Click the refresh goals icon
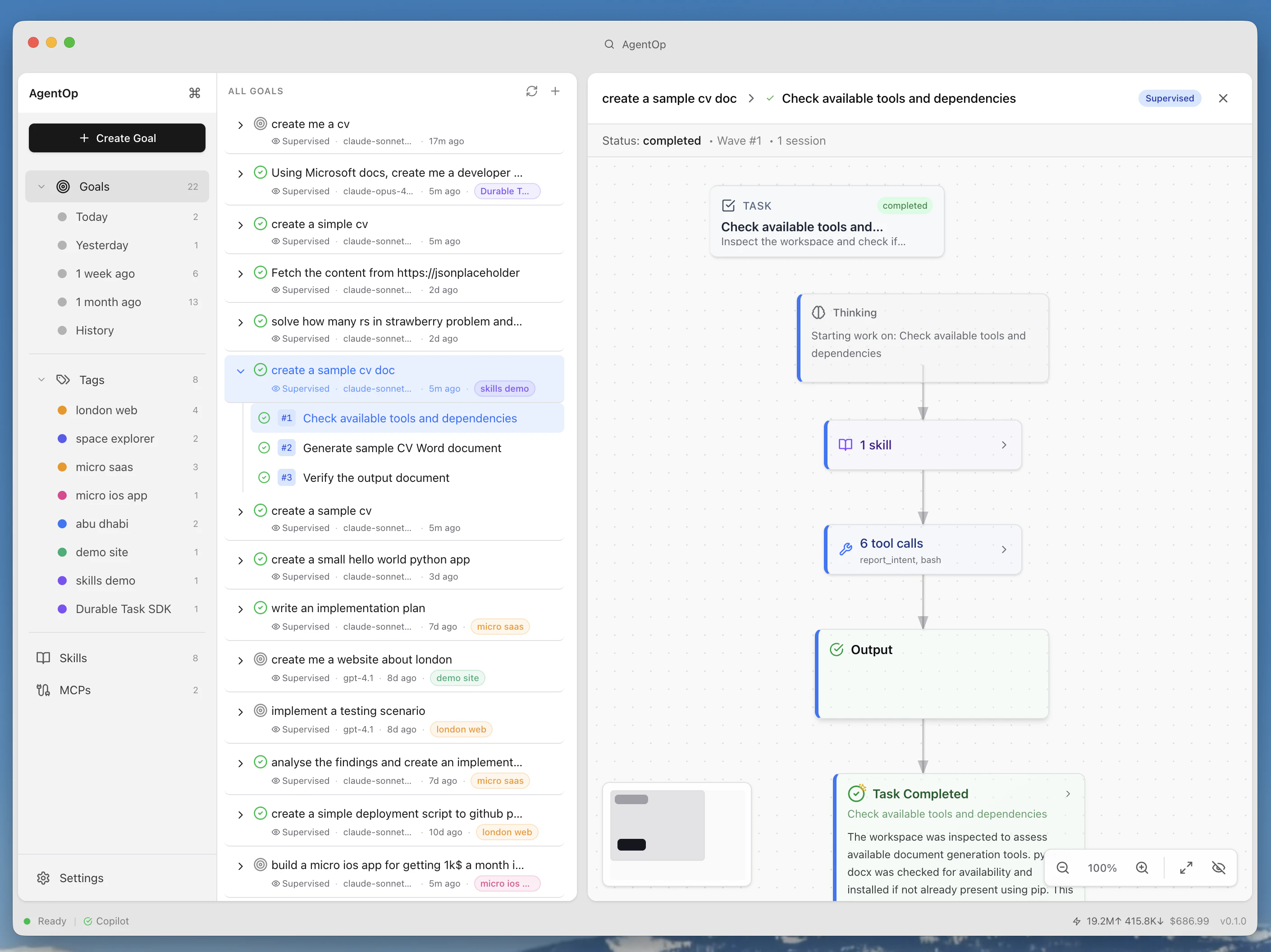1271x952 pixels. coord(531,91)
